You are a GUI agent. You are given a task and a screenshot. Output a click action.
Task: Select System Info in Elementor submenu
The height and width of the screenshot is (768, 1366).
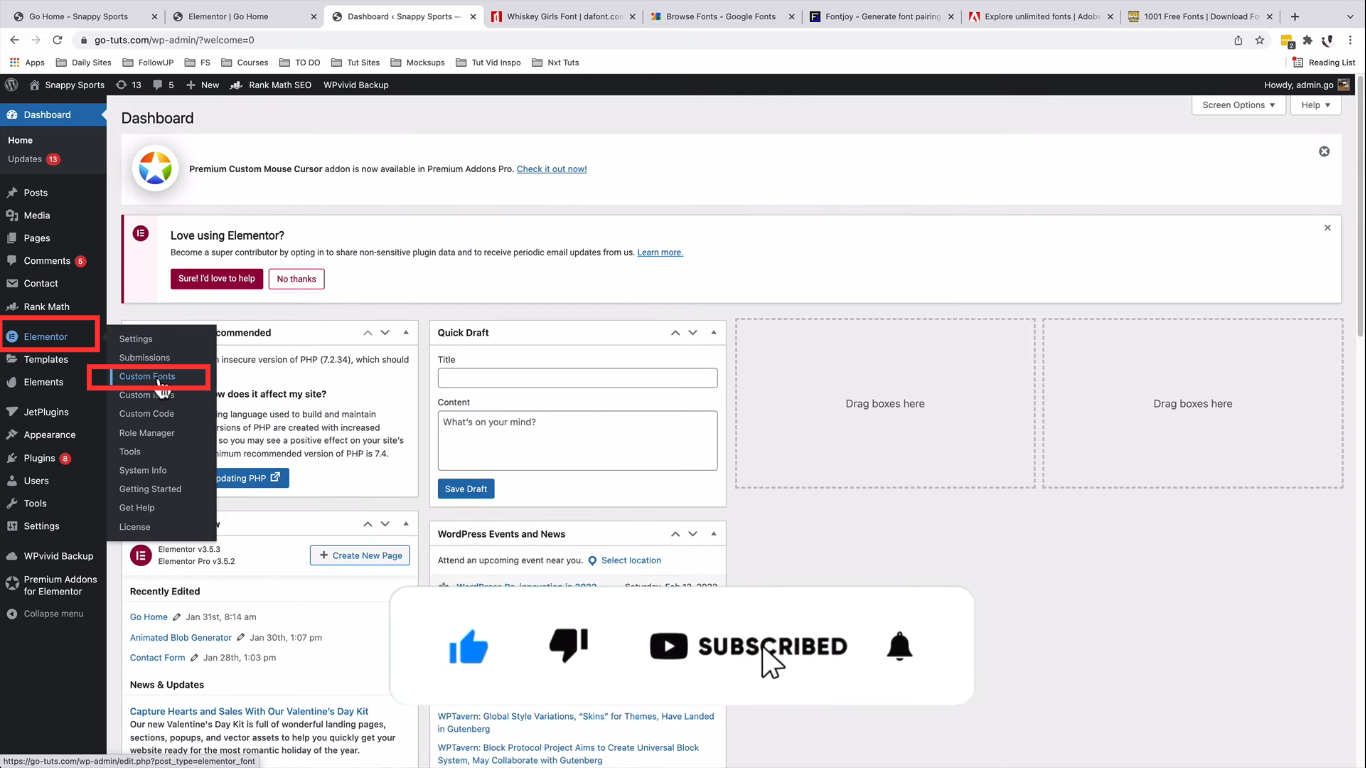pos(143,470)
